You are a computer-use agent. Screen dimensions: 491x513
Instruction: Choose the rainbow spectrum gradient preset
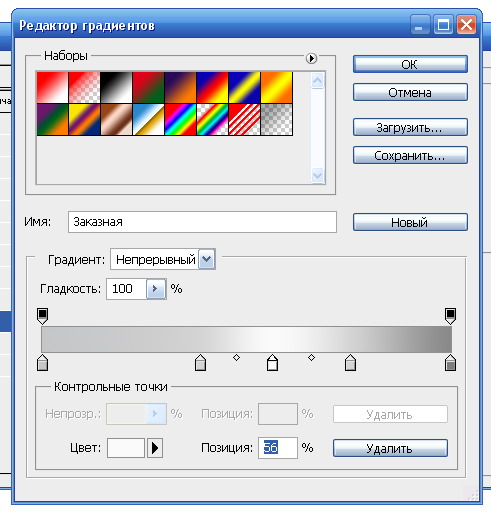coord(180,119)
